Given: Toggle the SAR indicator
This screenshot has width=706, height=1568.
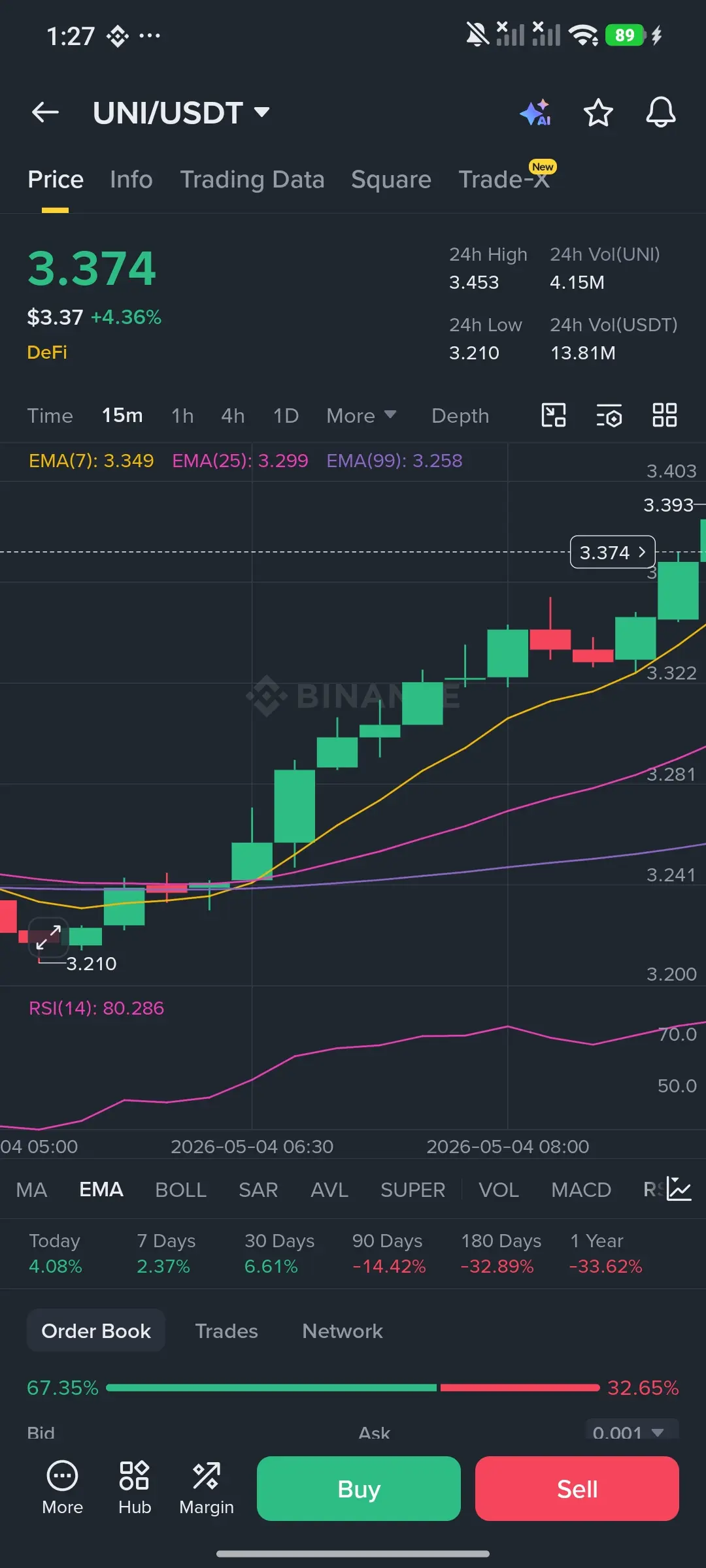Looking at the screenshot, I should coord(258,1190).
